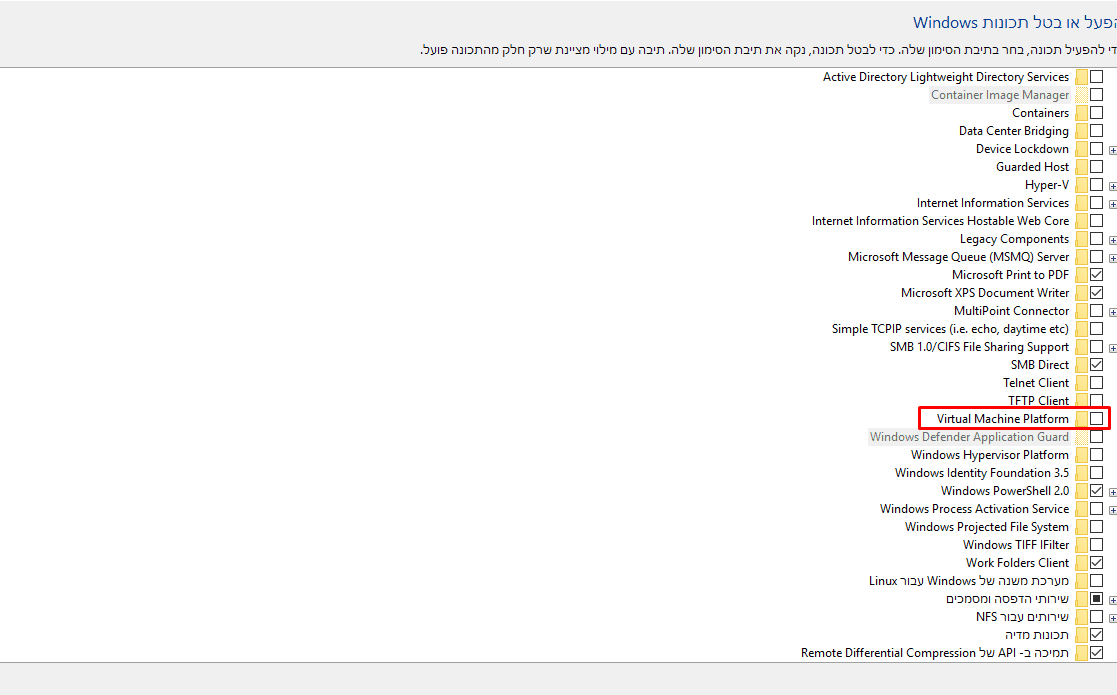Expand Windows PowerShell 2.0 subfeatures
Viewport: 1117px width, 695px height.
pos(1112,492)
